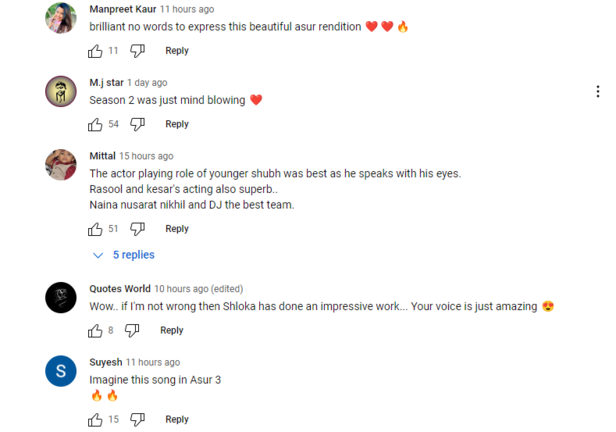
Task: Click Mittal's 15 hours ago timestamp
Action: (146, 156)
